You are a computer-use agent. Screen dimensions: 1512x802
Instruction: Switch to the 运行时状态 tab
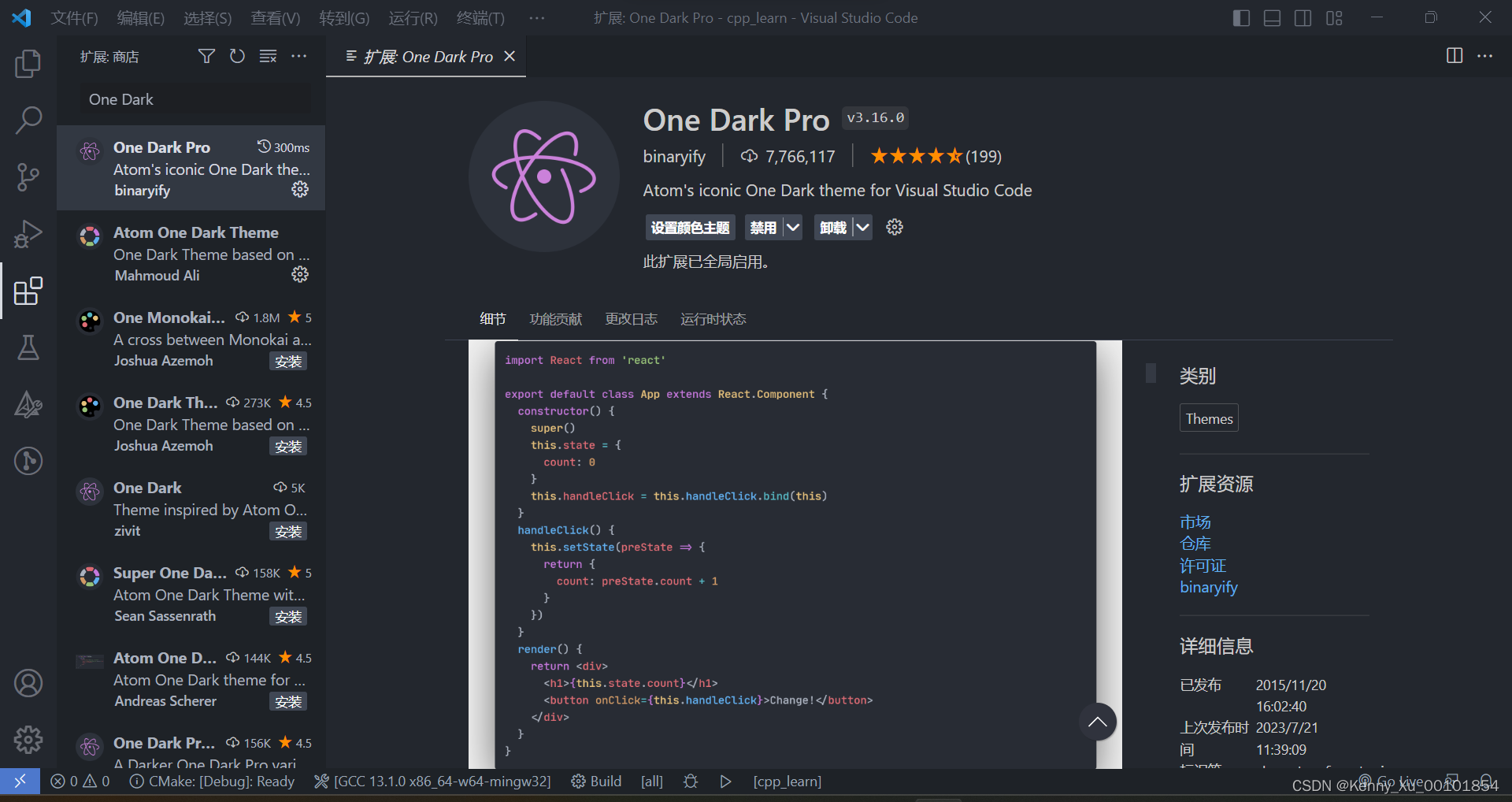713,319
